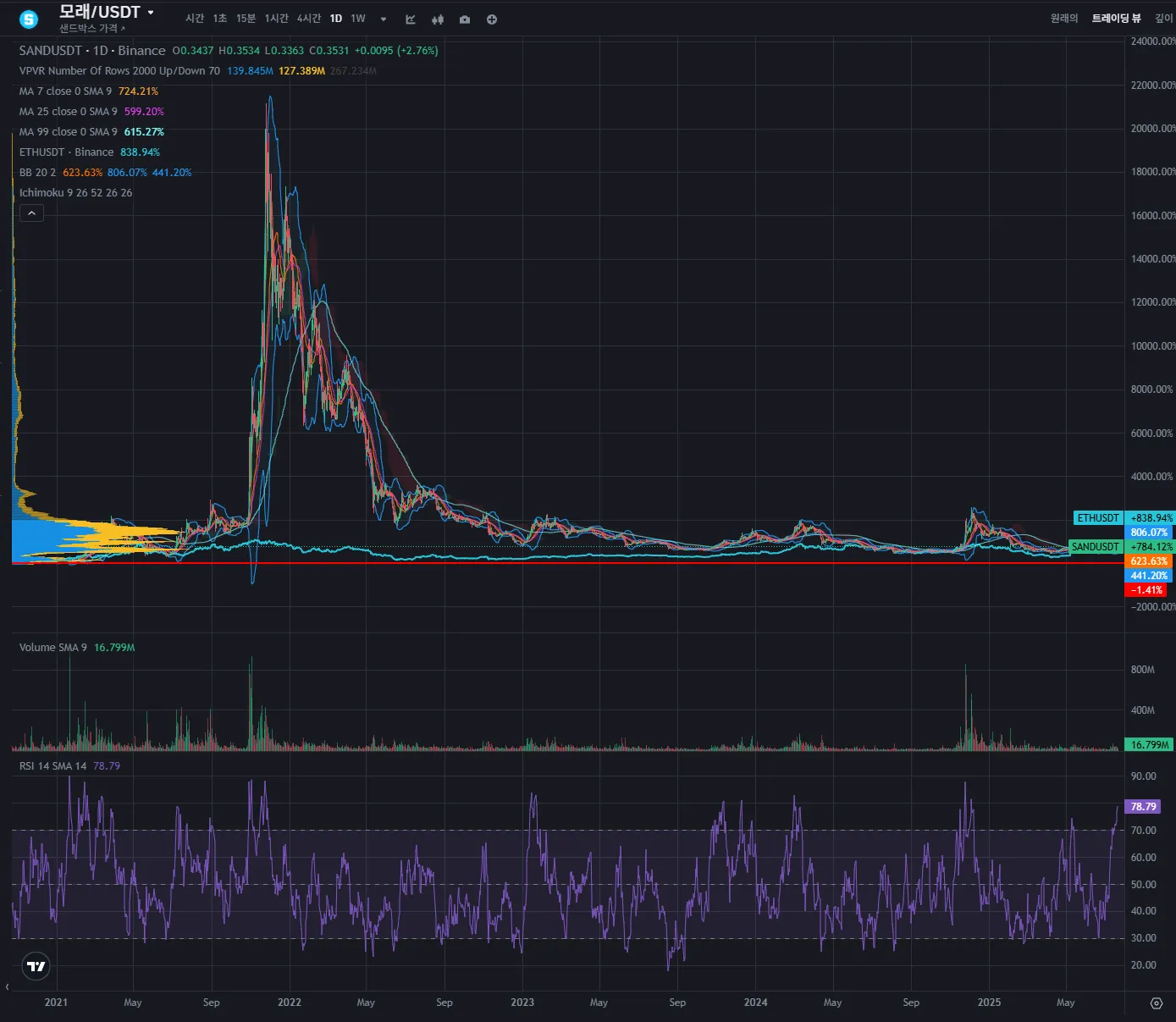The width and height of the screenshot is (1176, 1022).
Task: Click the small left arrow at bottom-left corner
Action: (x=7, y=986)
